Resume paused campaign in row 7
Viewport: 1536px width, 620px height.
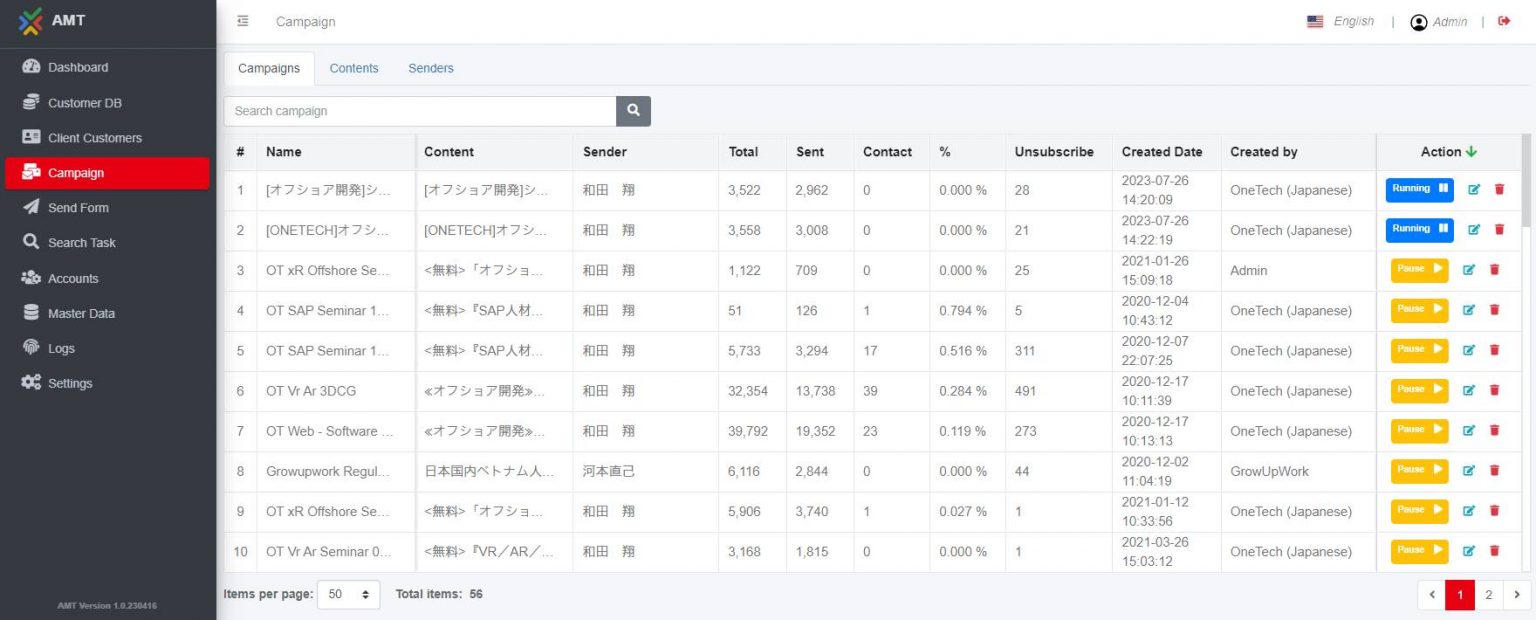click(x=1419, y=430)
